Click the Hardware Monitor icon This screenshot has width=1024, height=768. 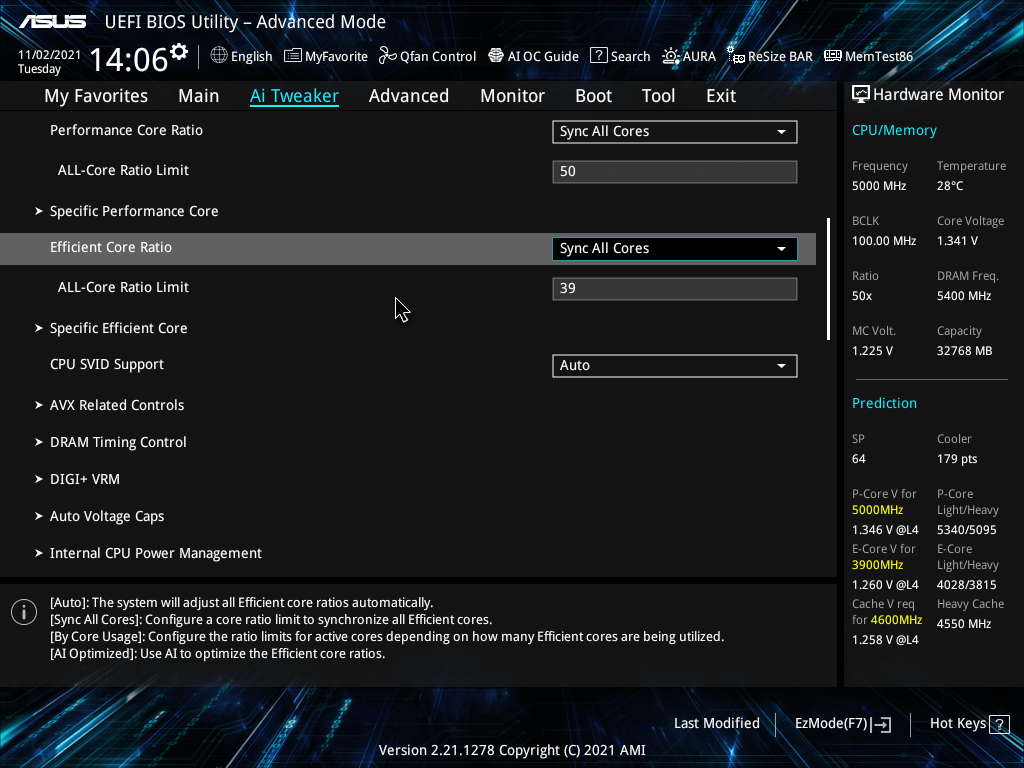point(861,95)
